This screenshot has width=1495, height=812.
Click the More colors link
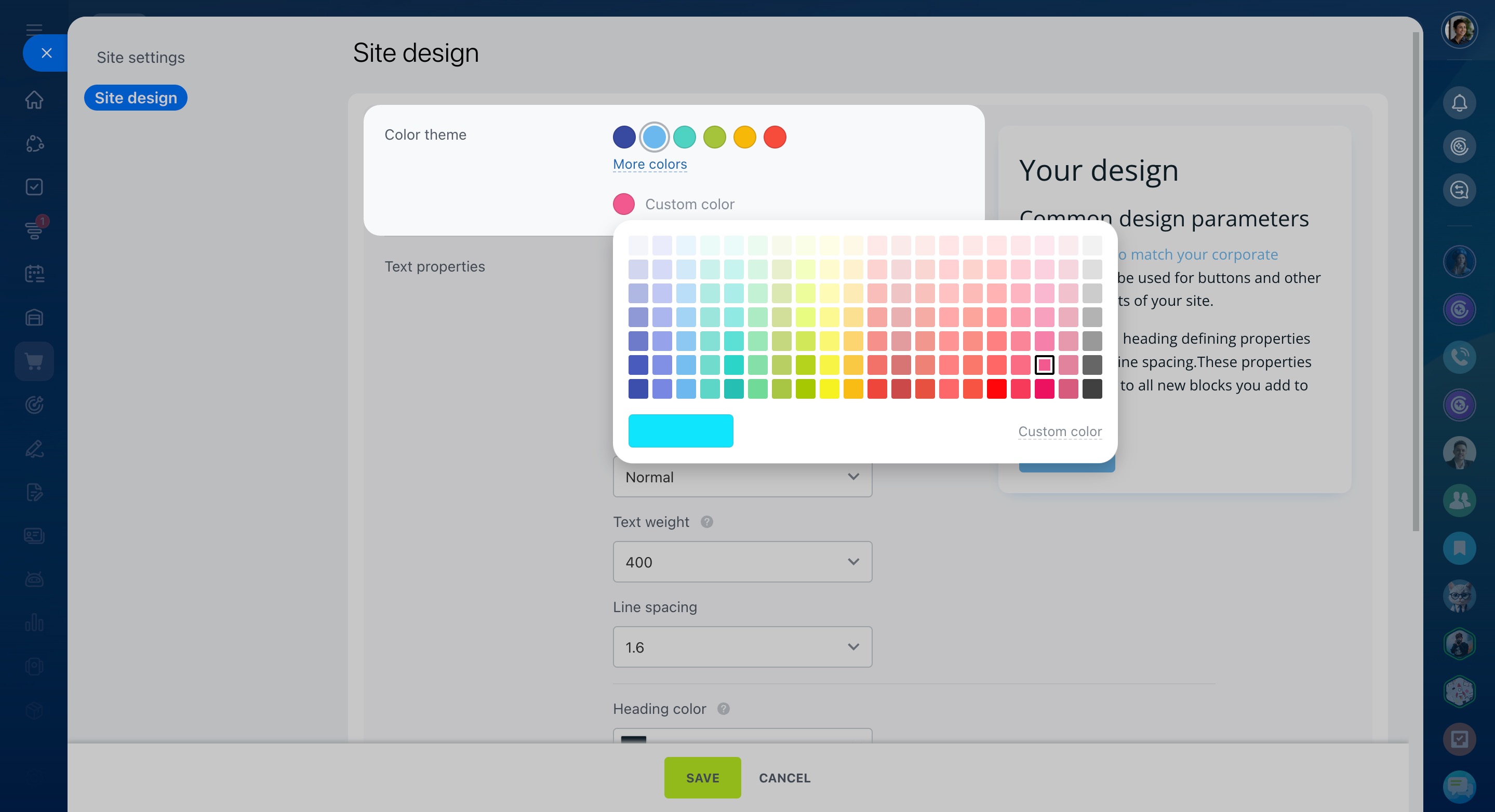[x=649, y=165]
